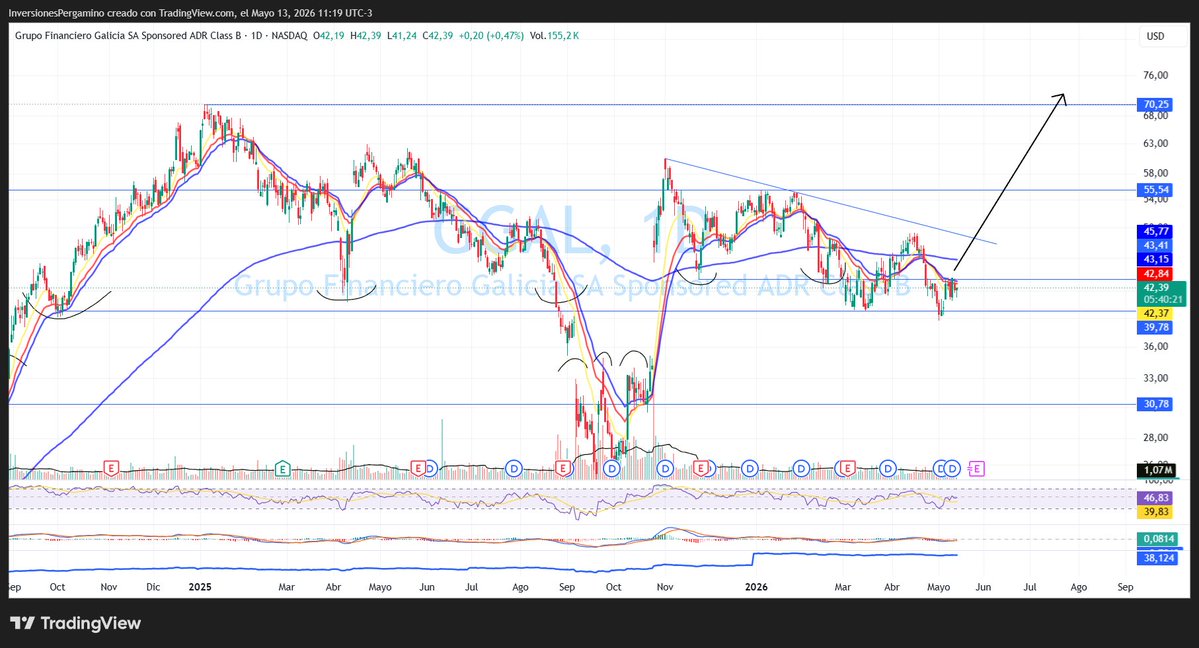Screen dimensions: 1199x648
Task: Open the red earnings marker near September 2025
Action: (563, 468)
